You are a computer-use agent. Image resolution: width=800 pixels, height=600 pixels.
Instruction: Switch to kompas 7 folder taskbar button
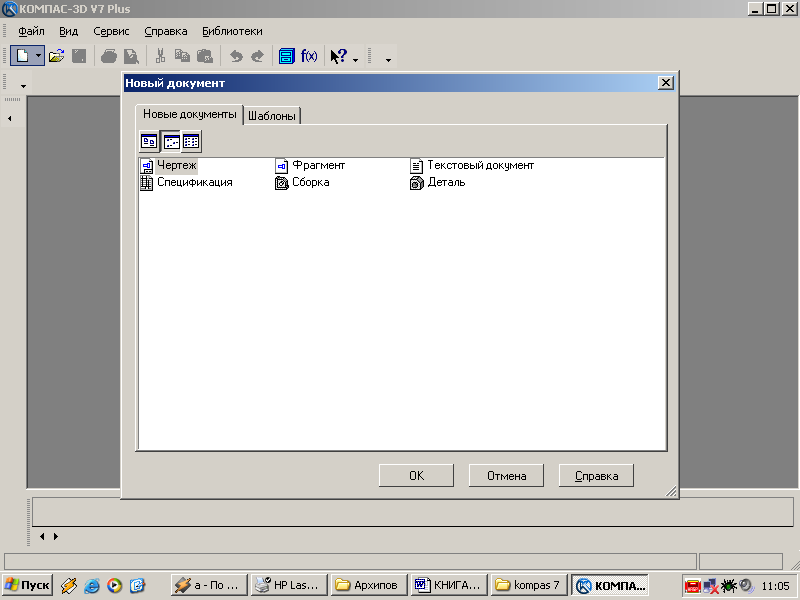point(529,585)
